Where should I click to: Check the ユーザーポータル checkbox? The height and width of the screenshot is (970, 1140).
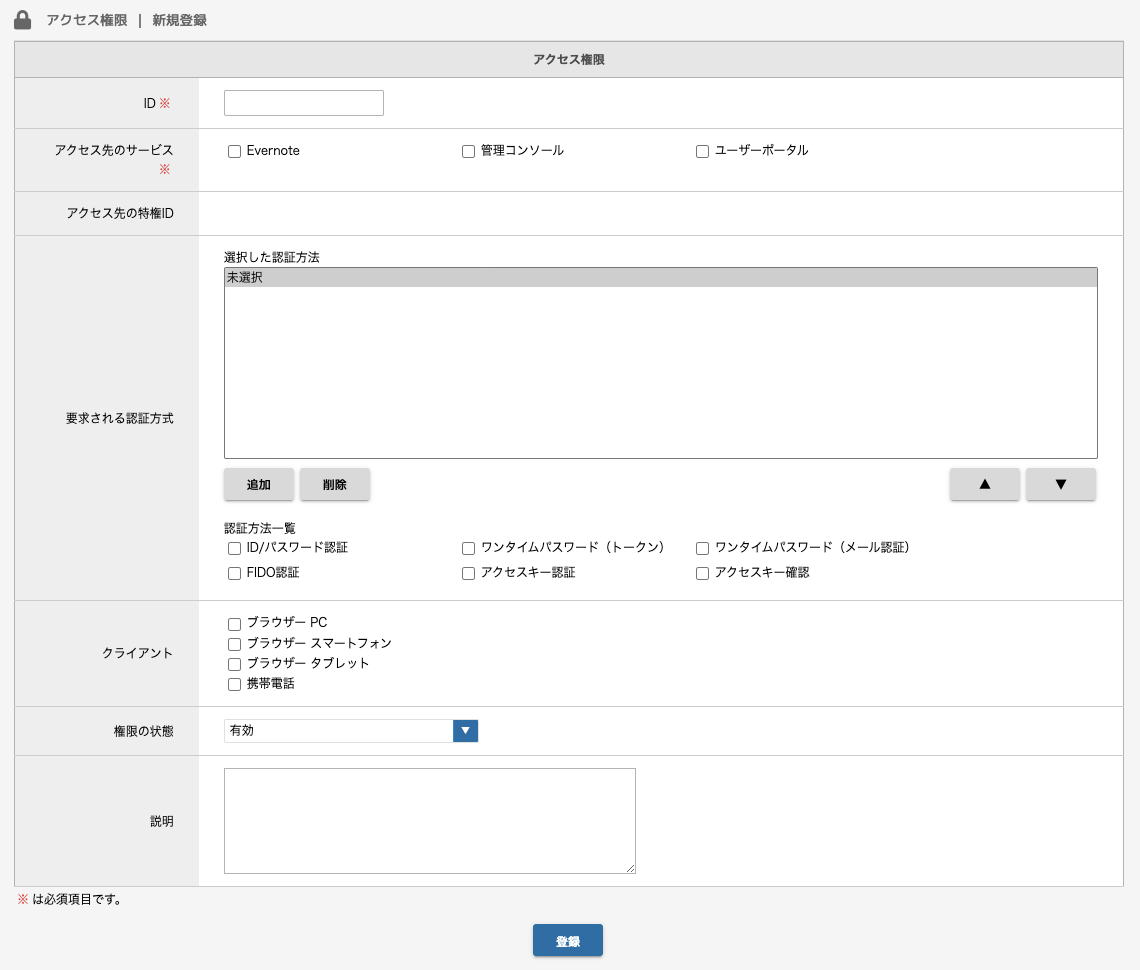702,151
